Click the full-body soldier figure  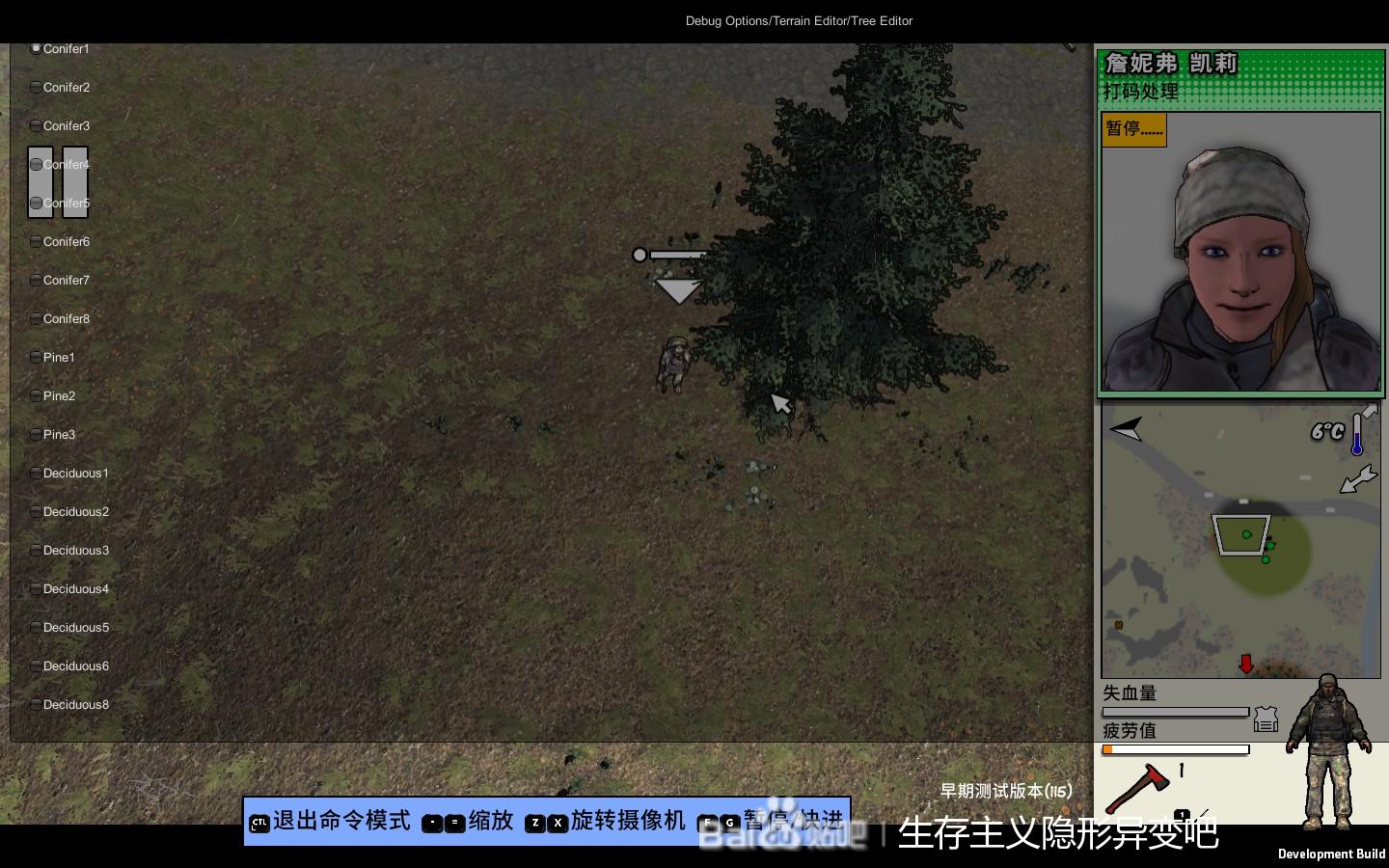[1329, 752]
